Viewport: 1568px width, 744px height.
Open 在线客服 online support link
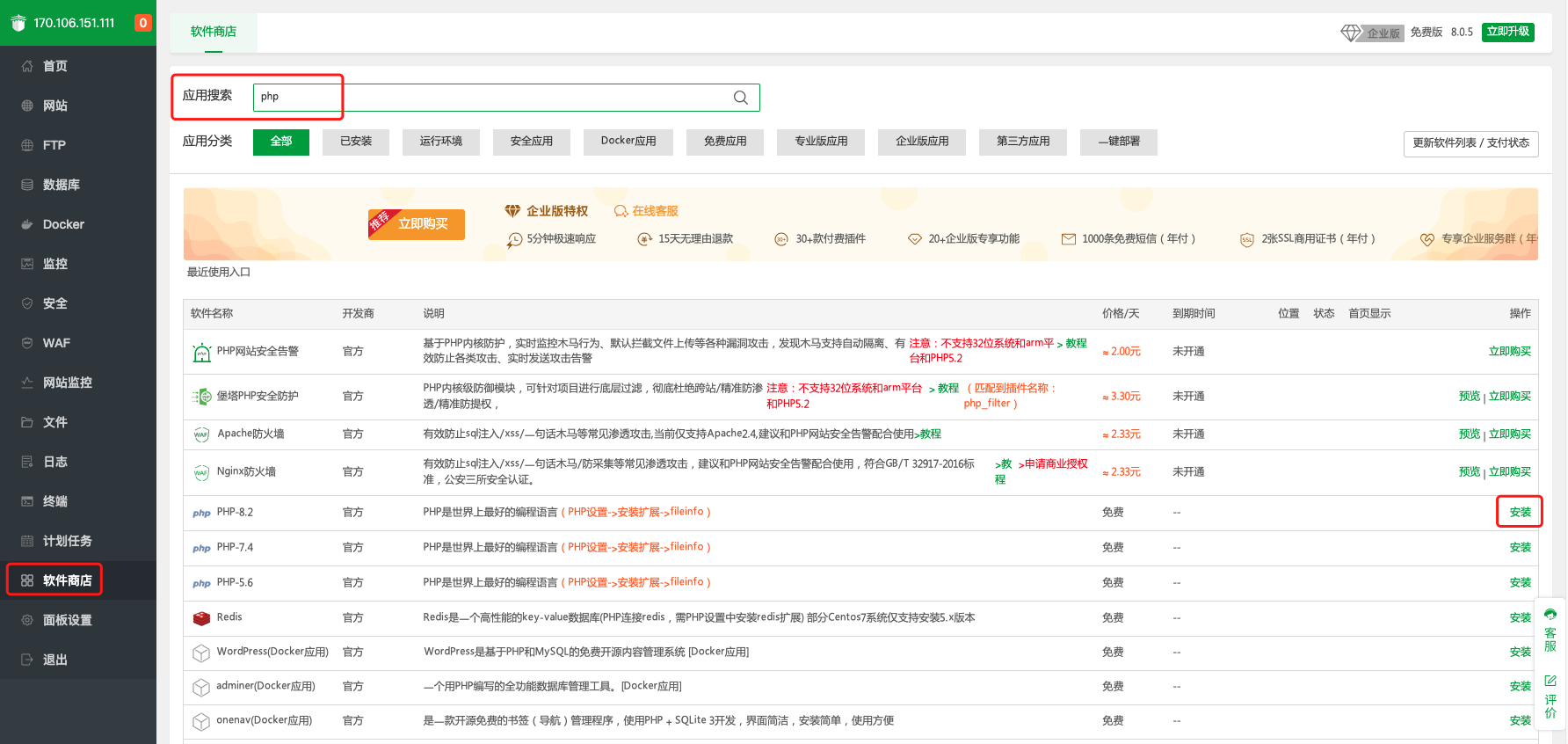(x=647, y=211)
